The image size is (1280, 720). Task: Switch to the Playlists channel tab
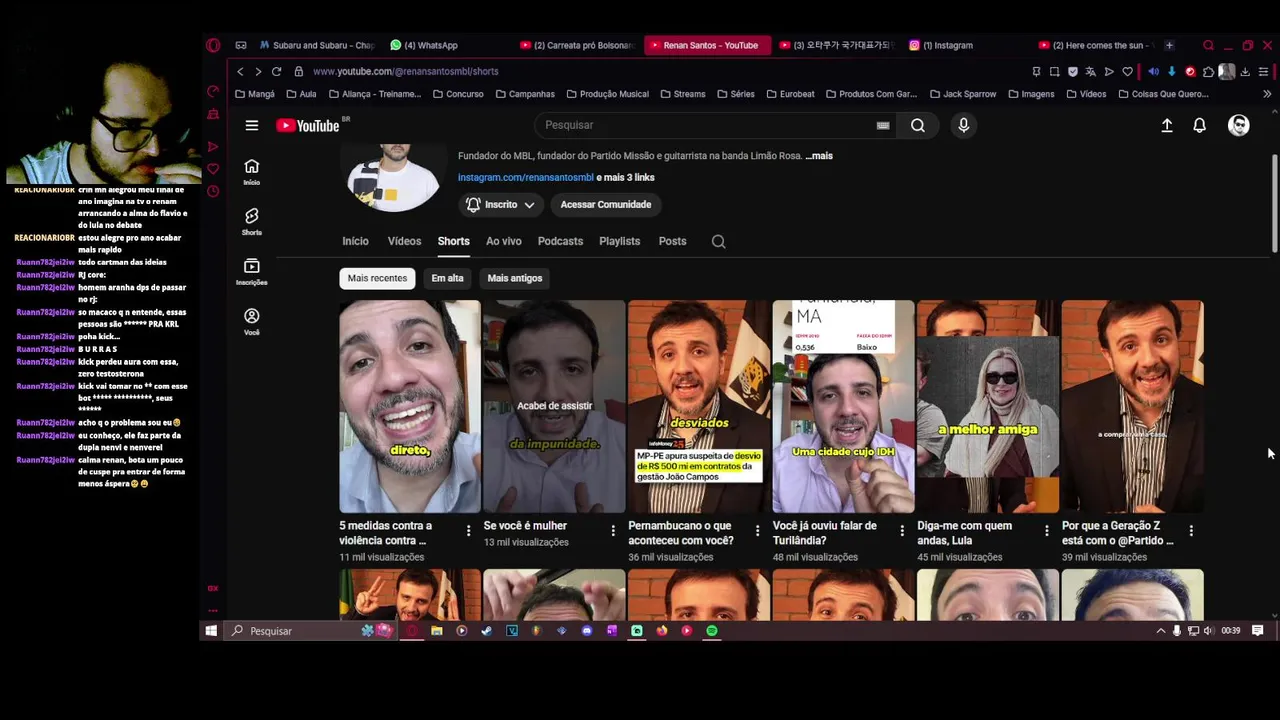(620, 241)
